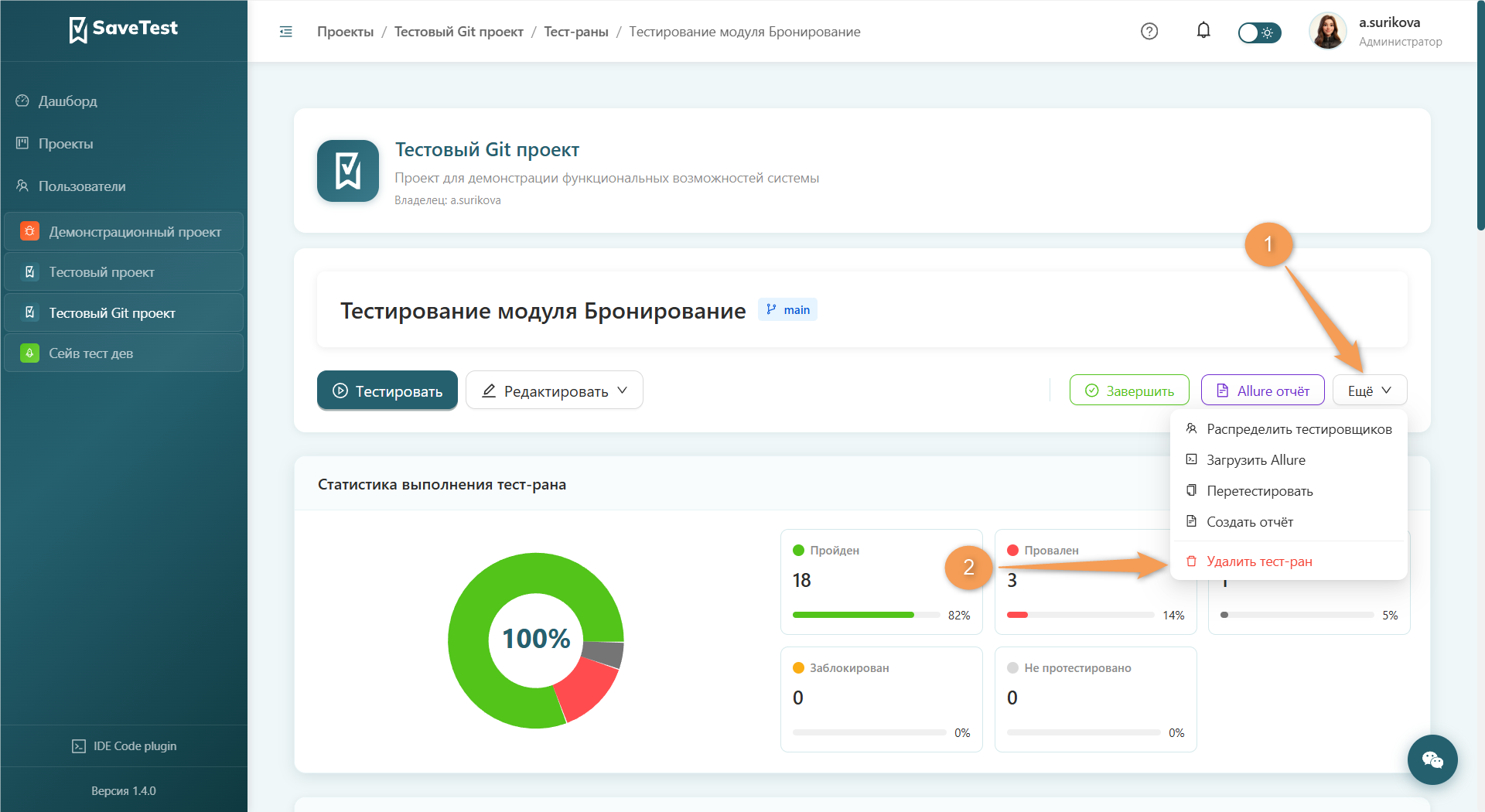Click Версия 1.4.0 text
Screen dimensions: 1485x812
124,791
